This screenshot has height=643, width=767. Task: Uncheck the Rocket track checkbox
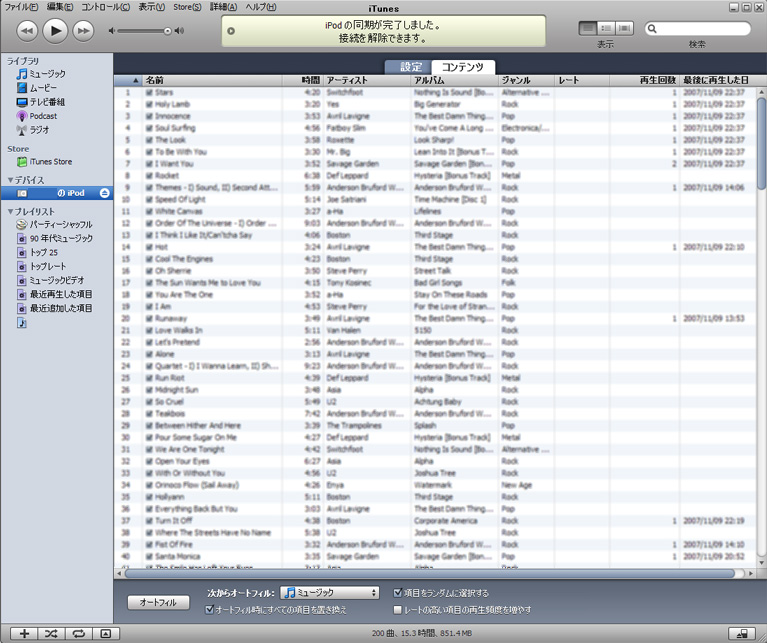pyautogui.click(x=149, y=176)
